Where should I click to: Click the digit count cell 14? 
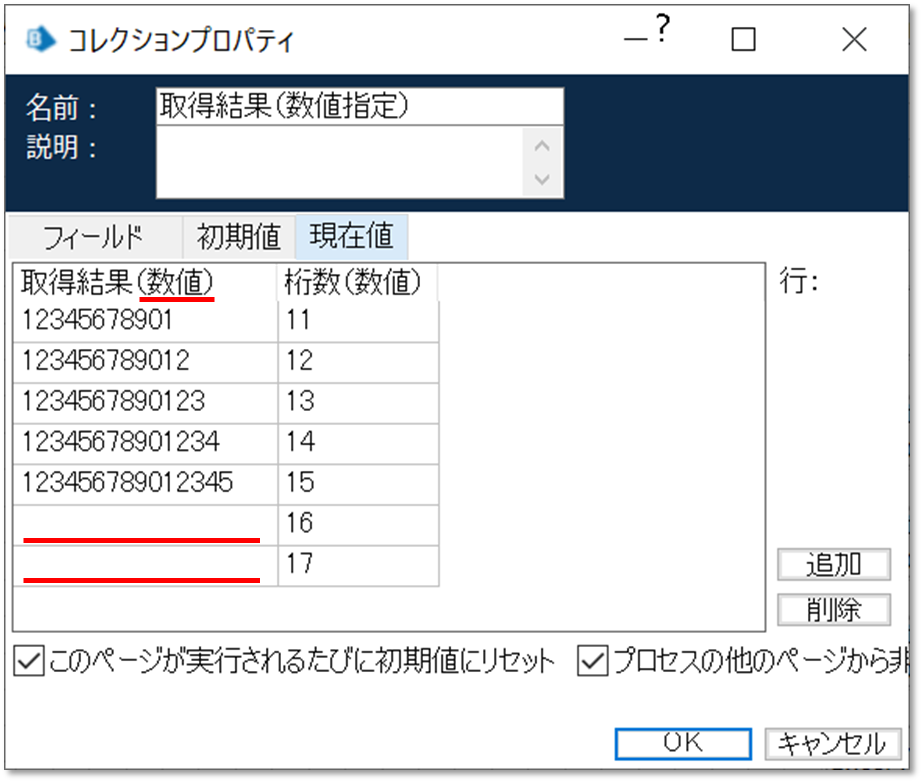(x=358, y=443)
